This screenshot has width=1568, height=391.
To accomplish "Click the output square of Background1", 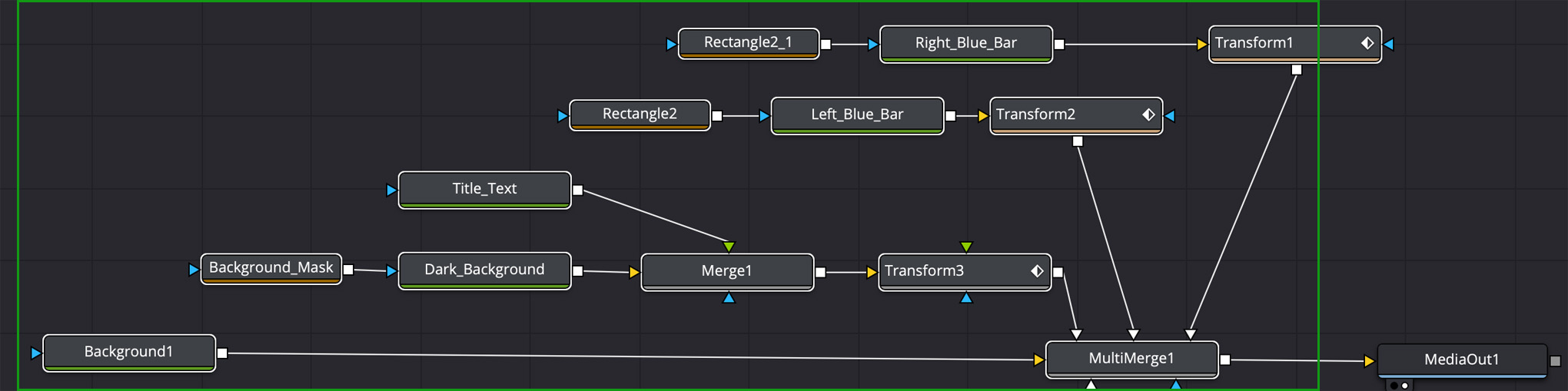I will (x=222, y=353).
